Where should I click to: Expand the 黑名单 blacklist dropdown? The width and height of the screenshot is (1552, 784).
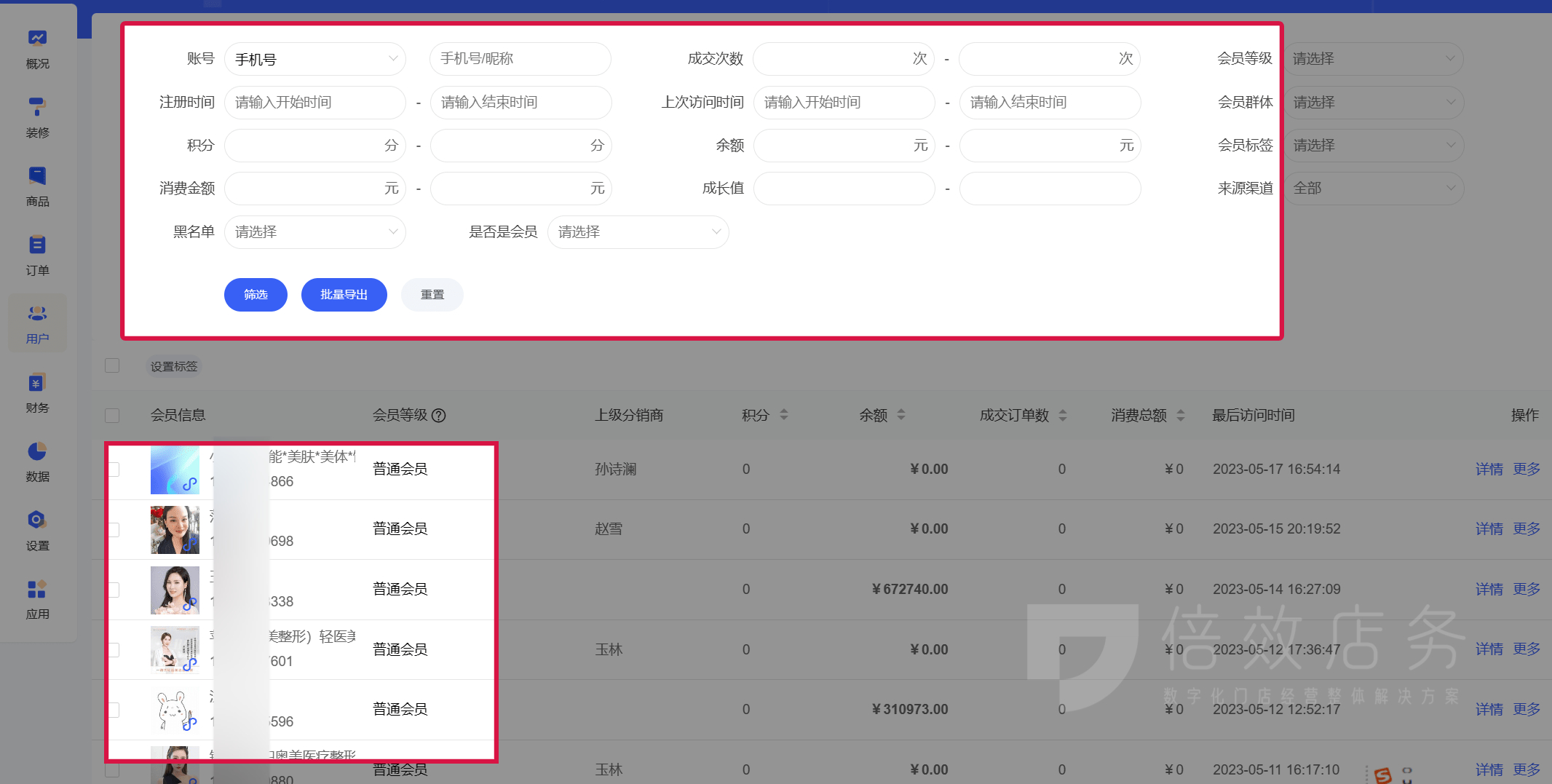pyautogui.click(x=314, y=231)
